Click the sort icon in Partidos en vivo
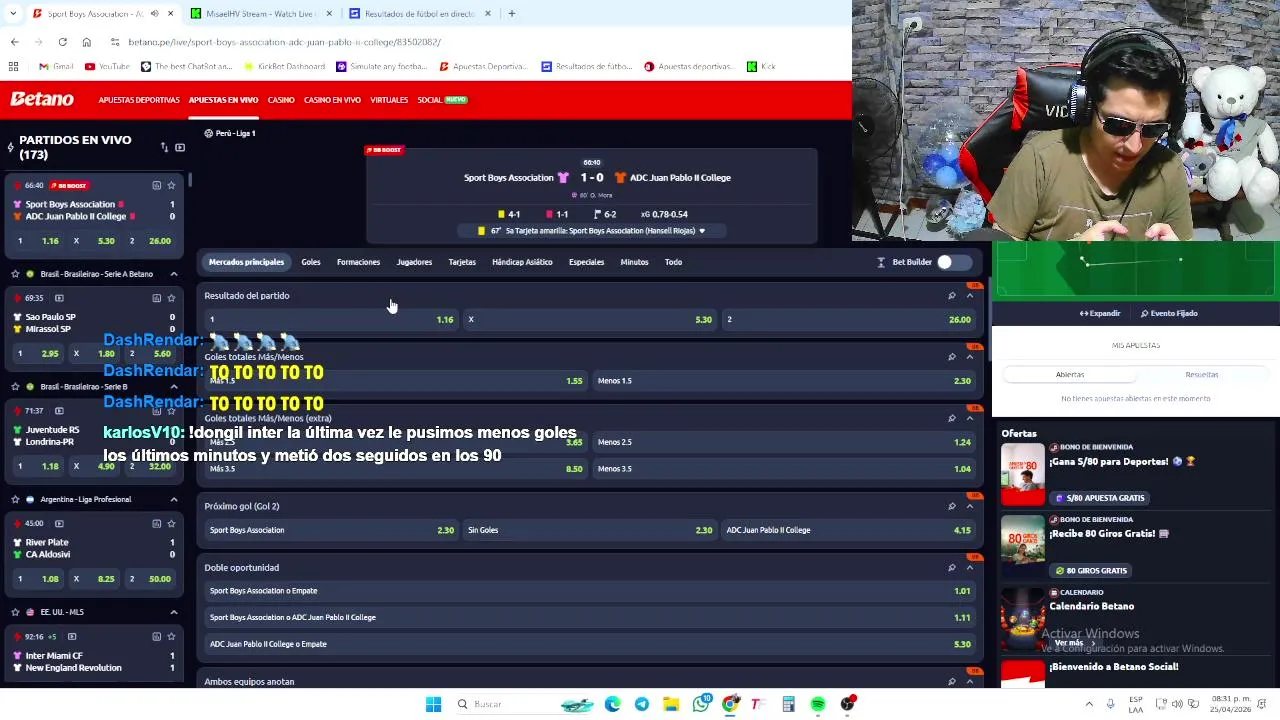 (164, 148)
